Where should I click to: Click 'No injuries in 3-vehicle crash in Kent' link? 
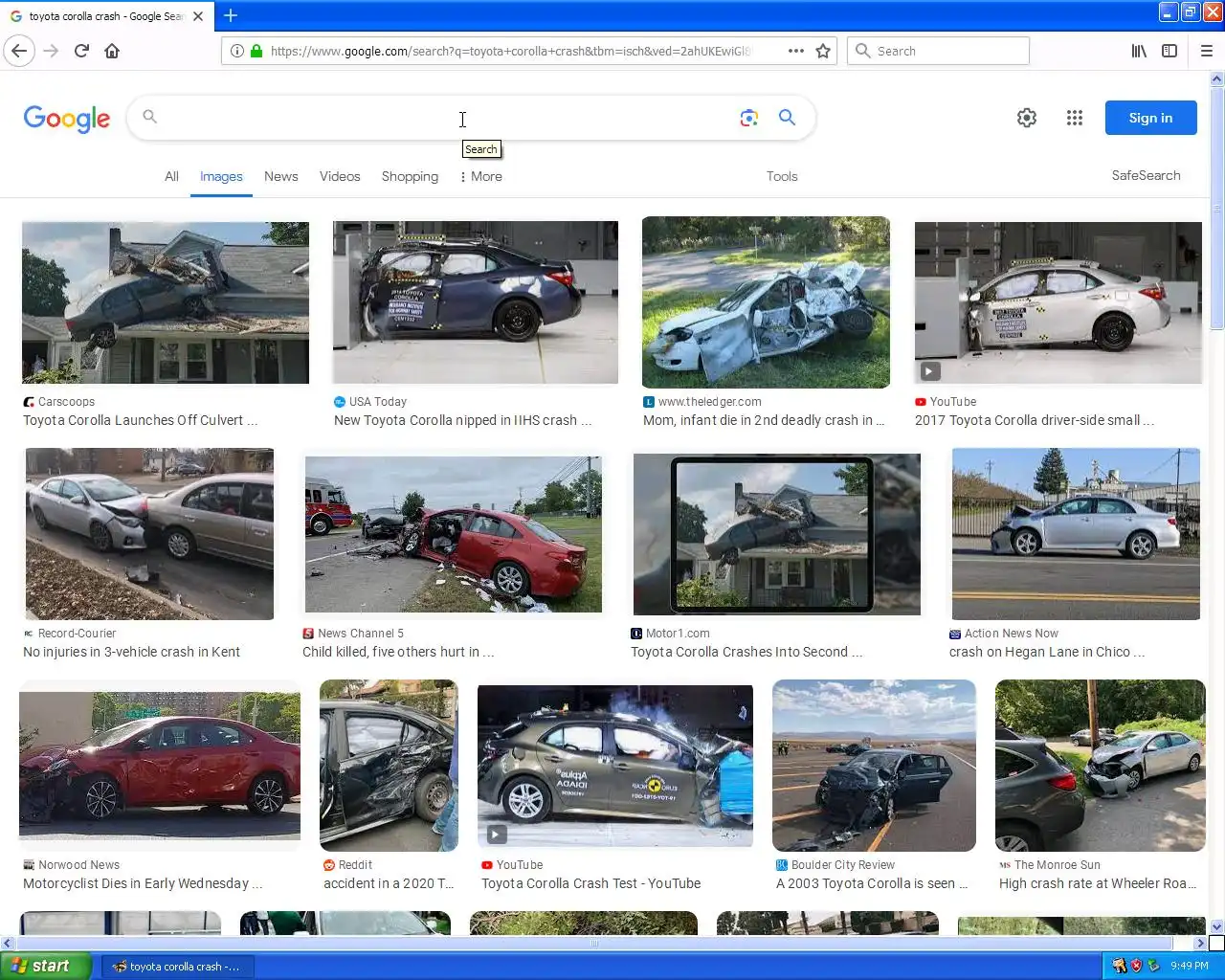(131, 652)
